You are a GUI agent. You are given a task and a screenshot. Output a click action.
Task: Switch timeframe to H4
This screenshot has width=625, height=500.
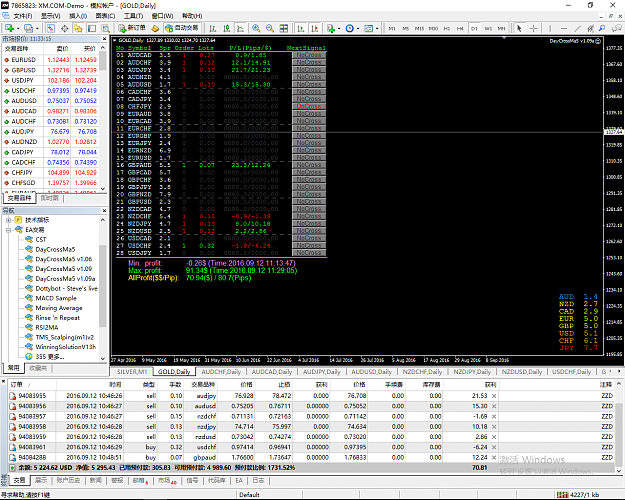click(460, 28)
